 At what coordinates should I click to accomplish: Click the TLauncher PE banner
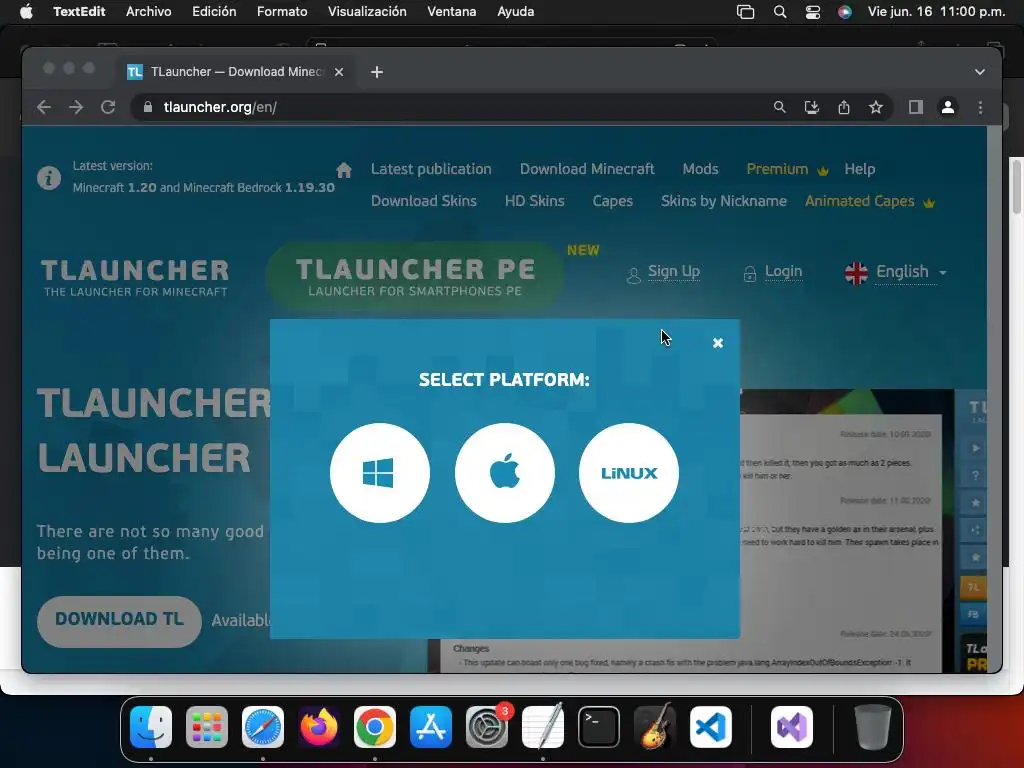(x=415, y=276)
